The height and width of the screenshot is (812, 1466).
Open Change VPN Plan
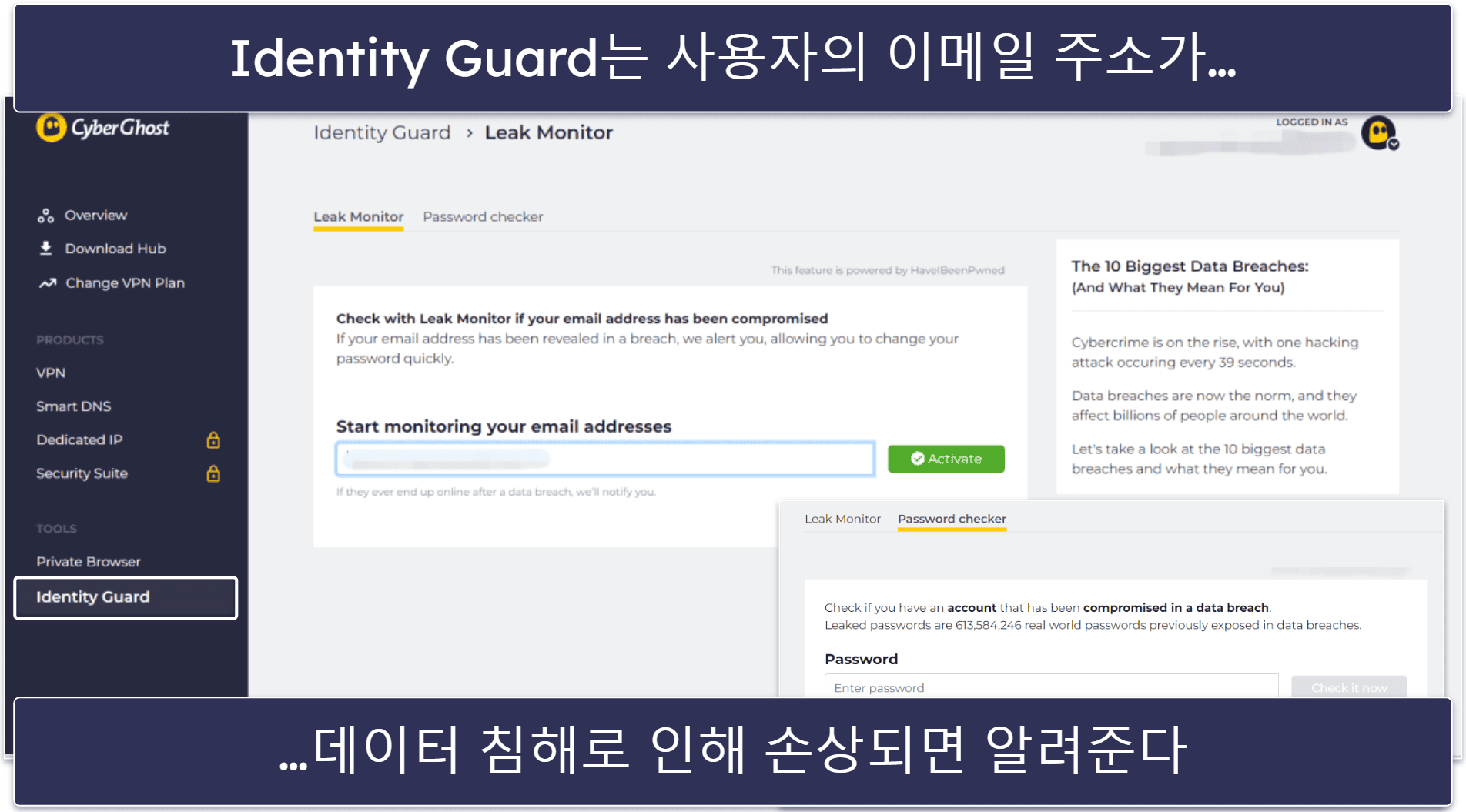pos(125,283)
